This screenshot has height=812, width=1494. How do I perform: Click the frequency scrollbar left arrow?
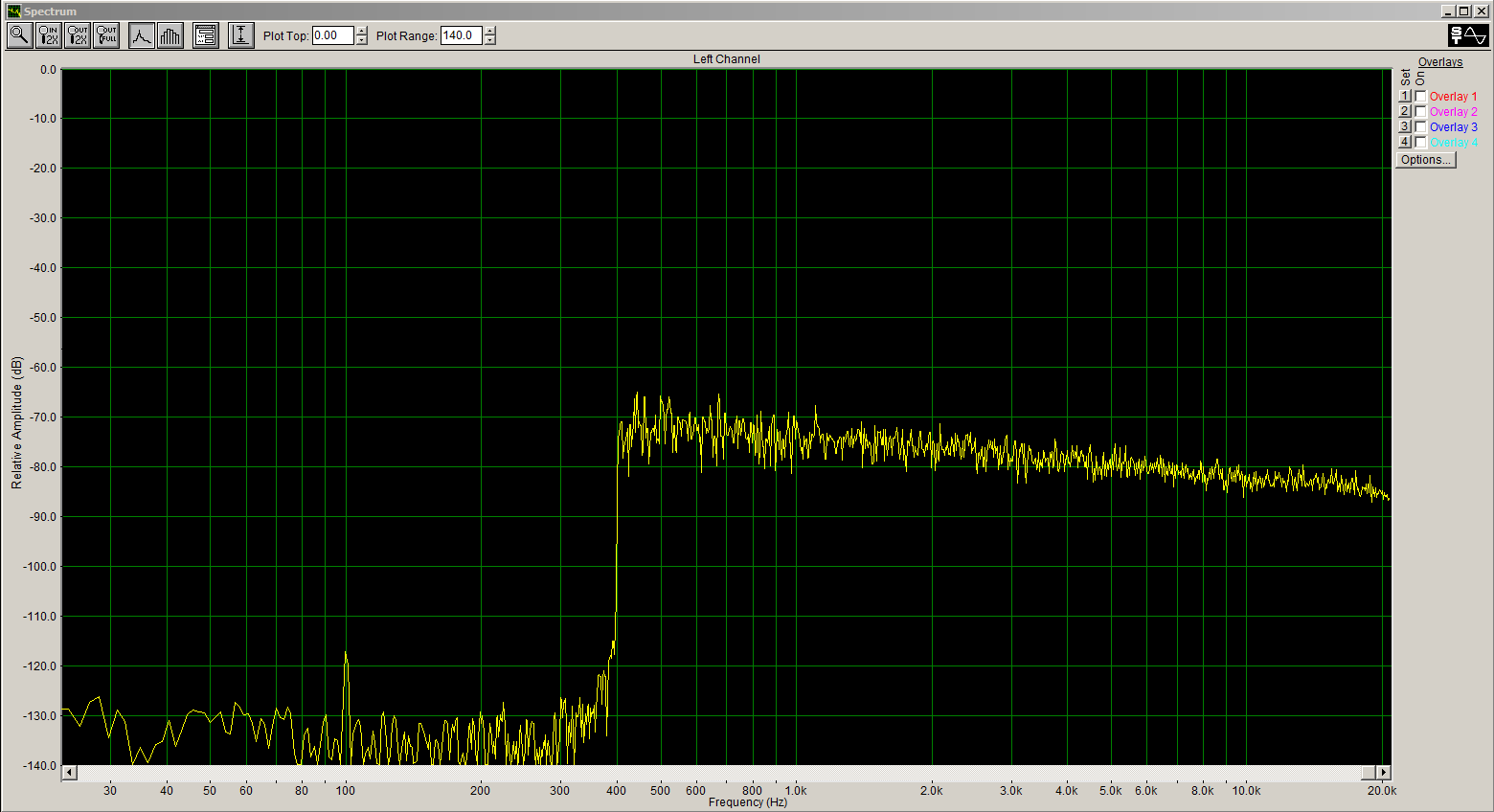(x=69, y=772)
